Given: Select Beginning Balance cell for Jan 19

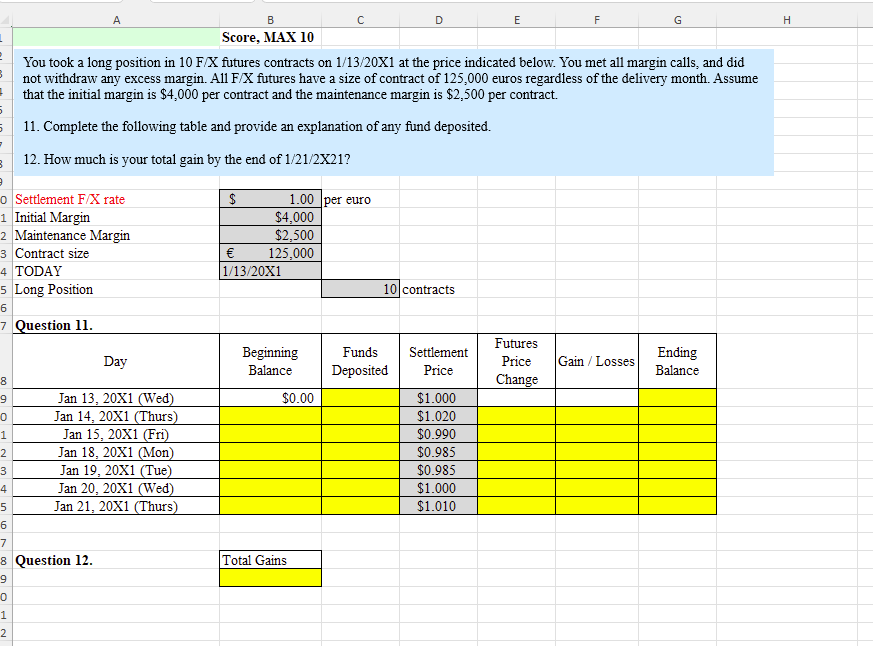Looking at the screenshot, I should tap(271, 470).
